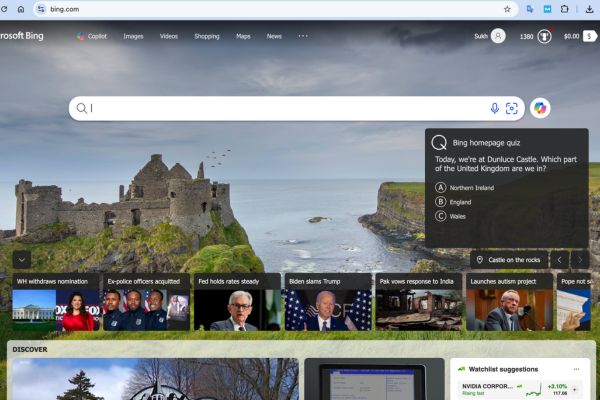The height and width of the screenshot is (400, 600).
Task: Collapse the news feed with chevron button
Action: click(22, 260)
